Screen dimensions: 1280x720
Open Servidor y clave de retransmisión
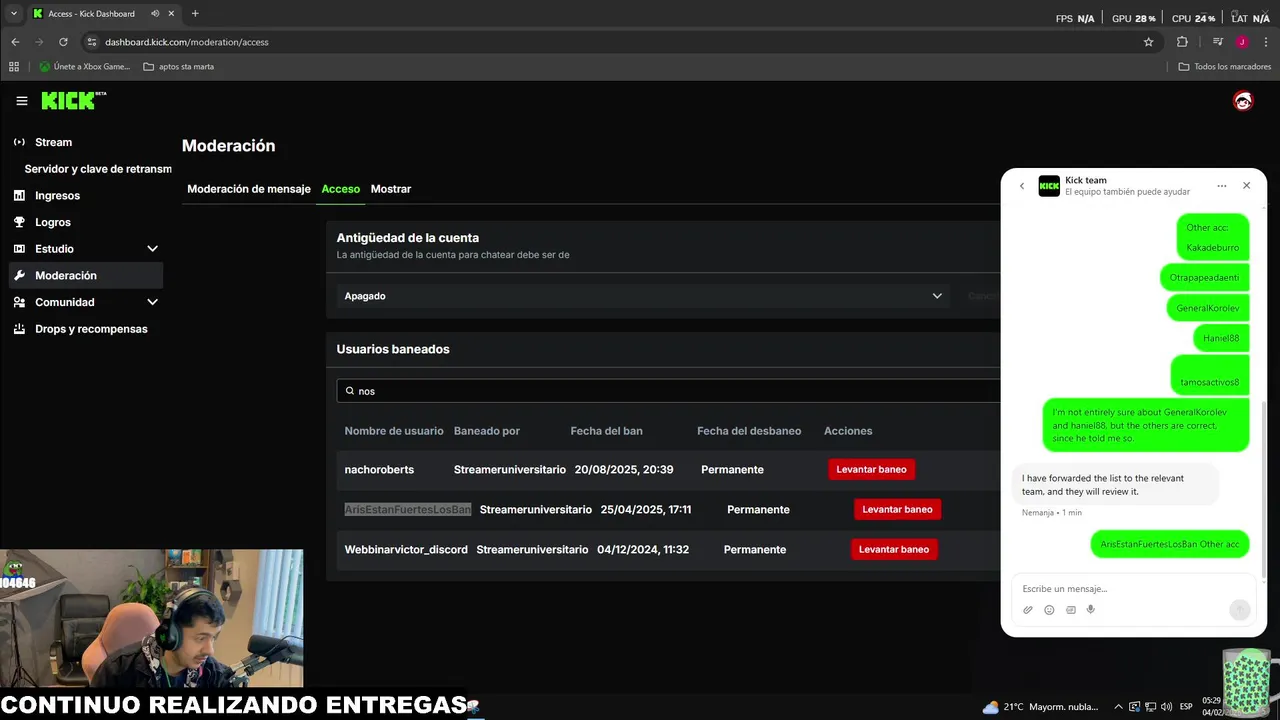click(x=98, y=169)
